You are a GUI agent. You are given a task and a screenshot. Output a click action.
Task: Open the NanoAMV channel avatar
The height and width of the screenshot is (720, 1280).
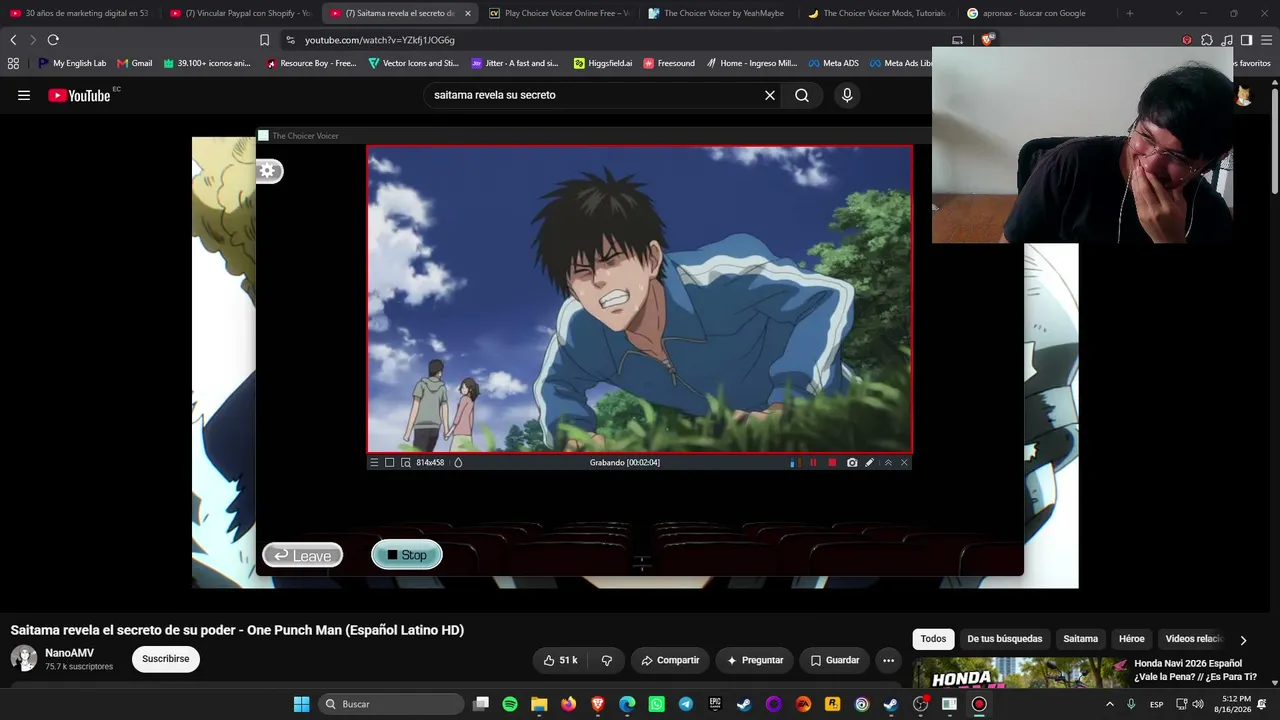24,659
